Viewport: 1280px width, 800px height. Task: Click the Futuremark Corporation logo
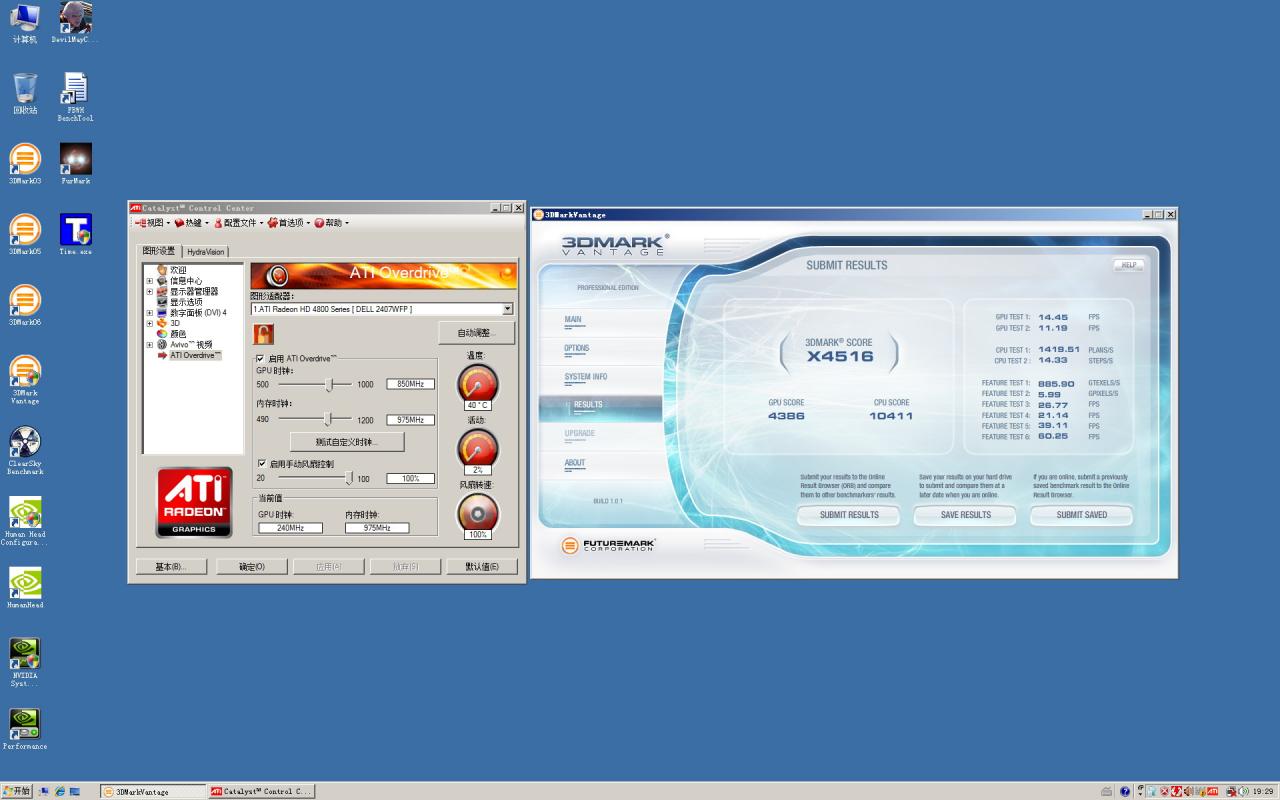point(608,545)
